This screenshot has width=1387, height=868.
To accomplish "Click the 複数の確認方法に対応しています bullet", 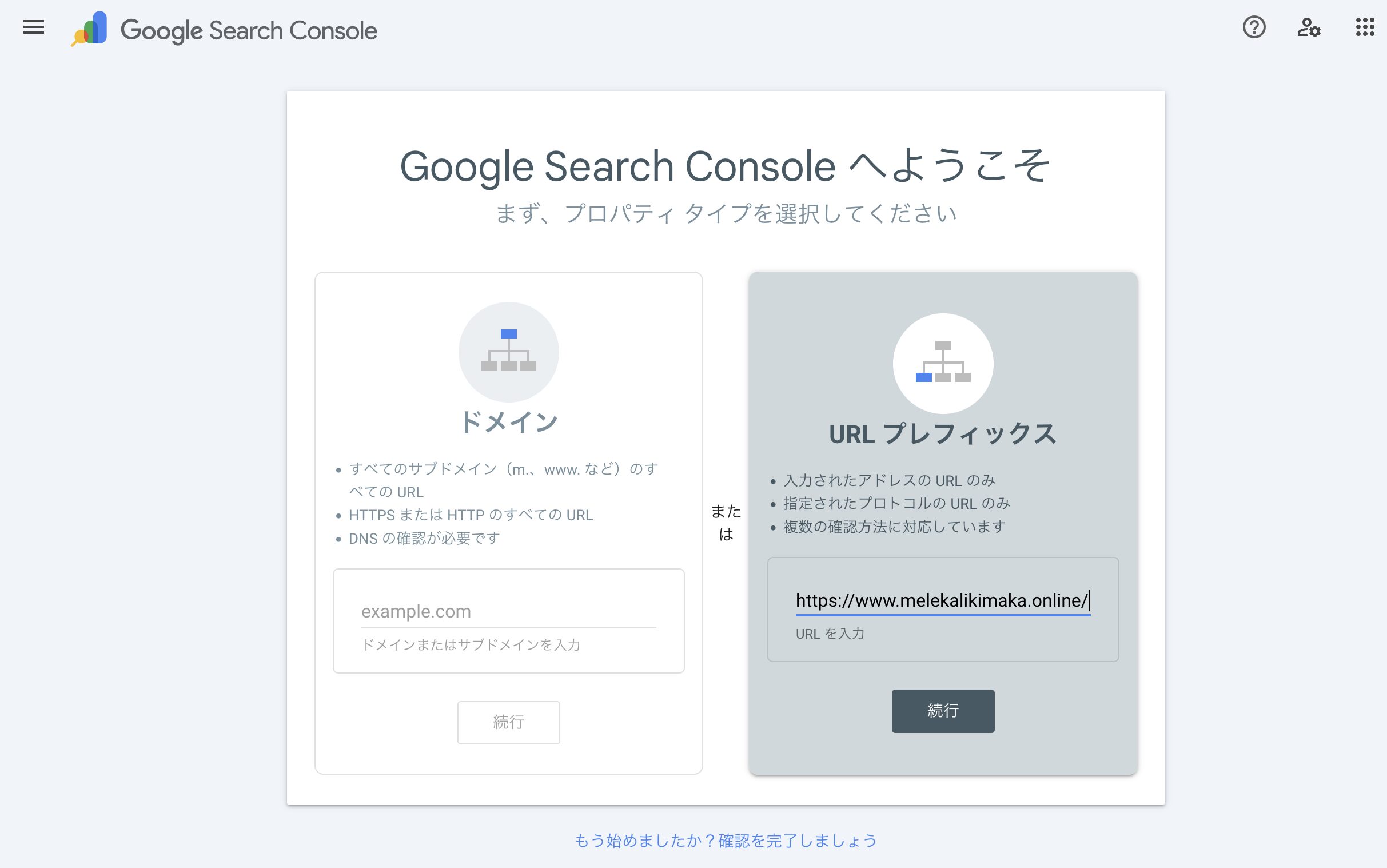I will [894, 527].
